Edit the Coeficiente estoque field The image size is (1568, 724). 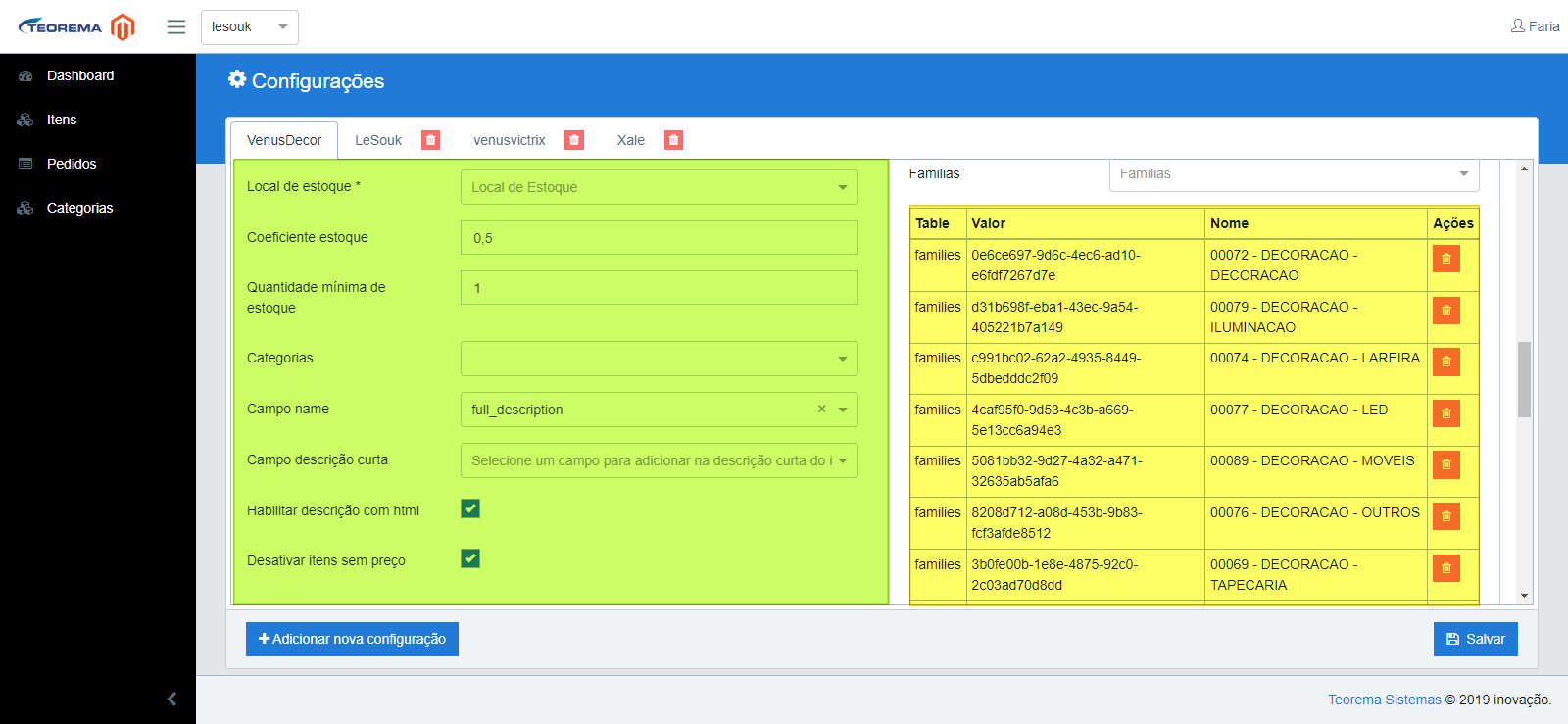(x=660, y=238)
